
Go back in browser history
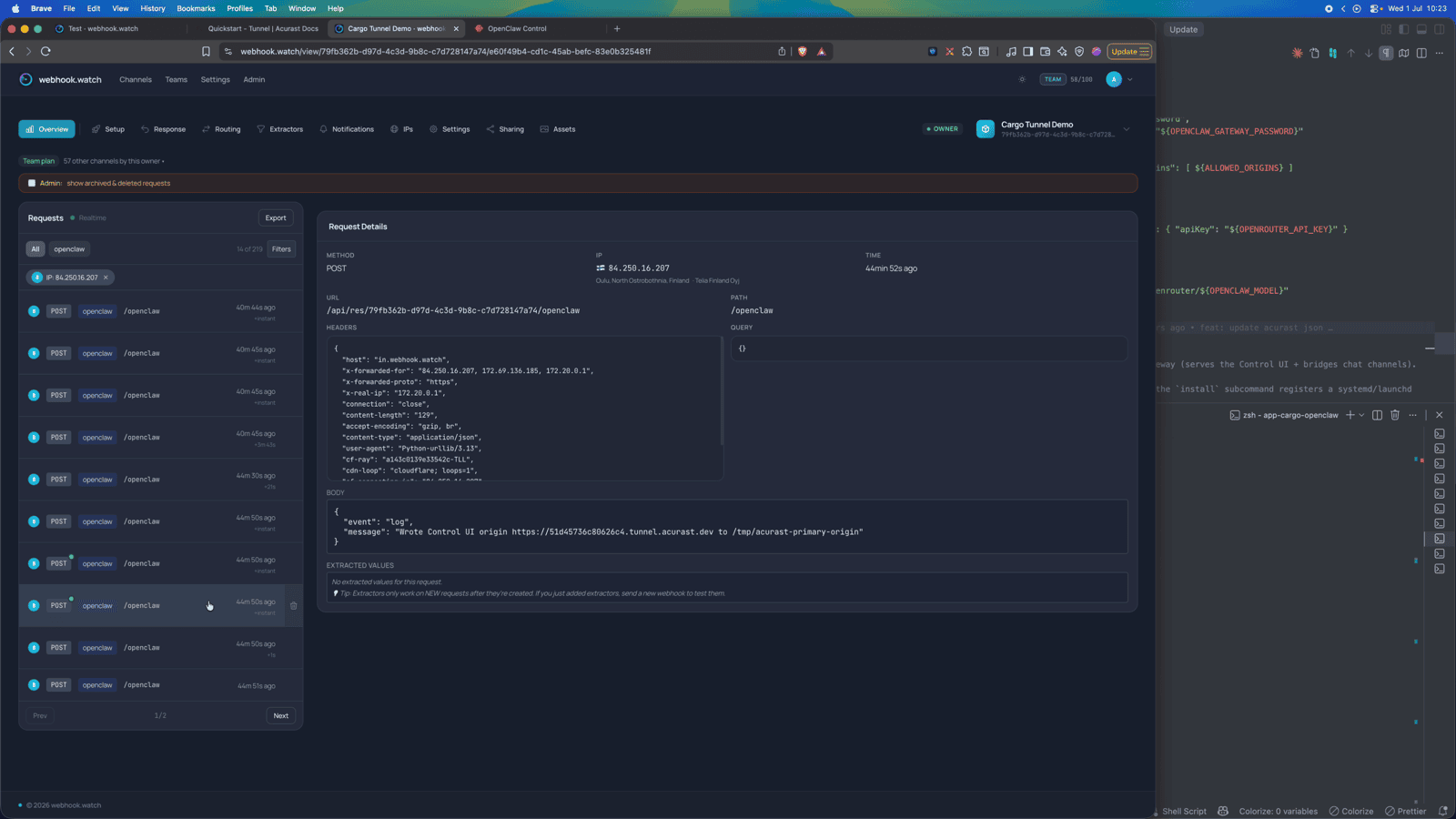[12, 52]
